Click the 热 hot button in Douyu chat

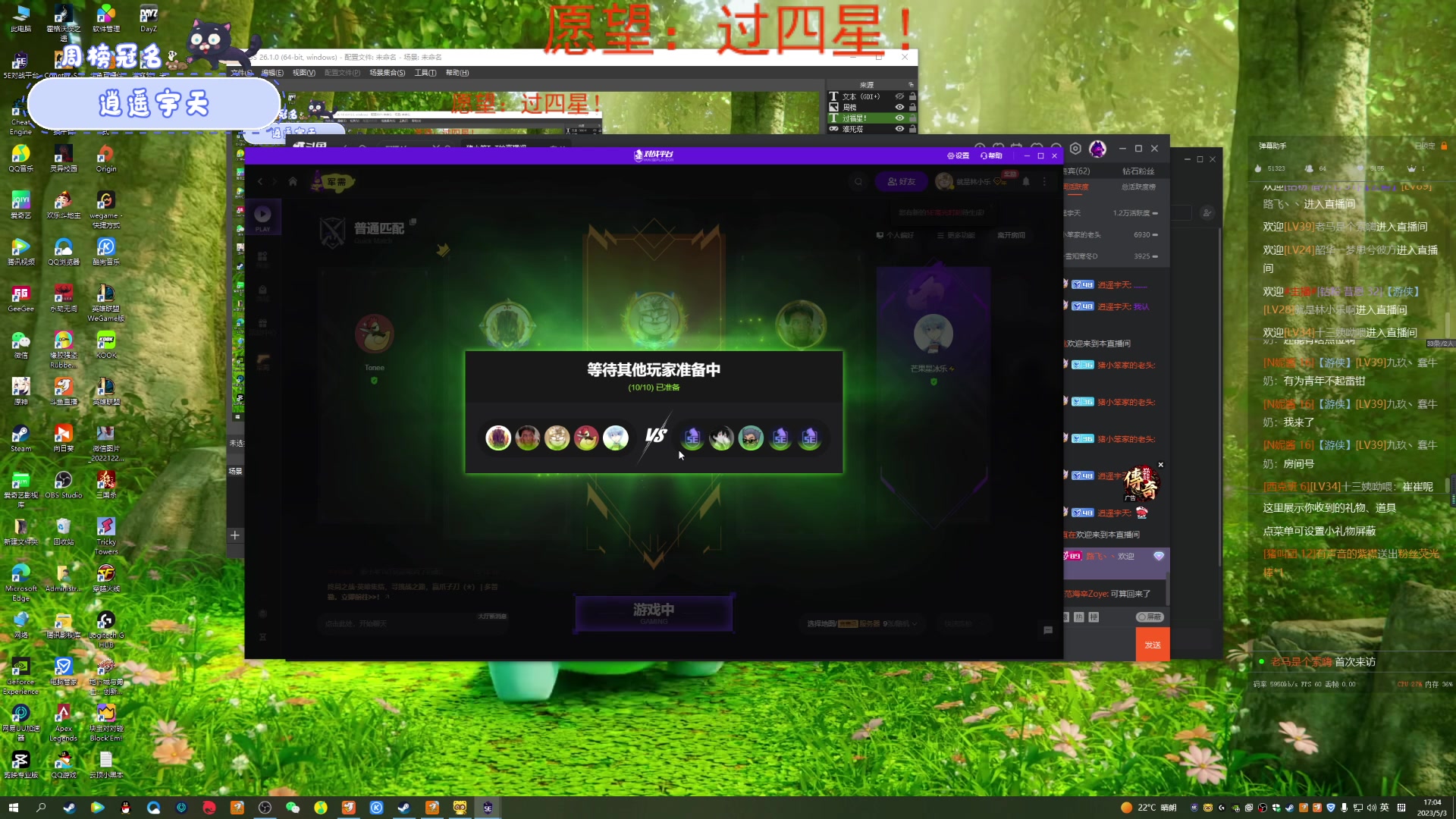pyautogui.click(x=1080, y=617)
